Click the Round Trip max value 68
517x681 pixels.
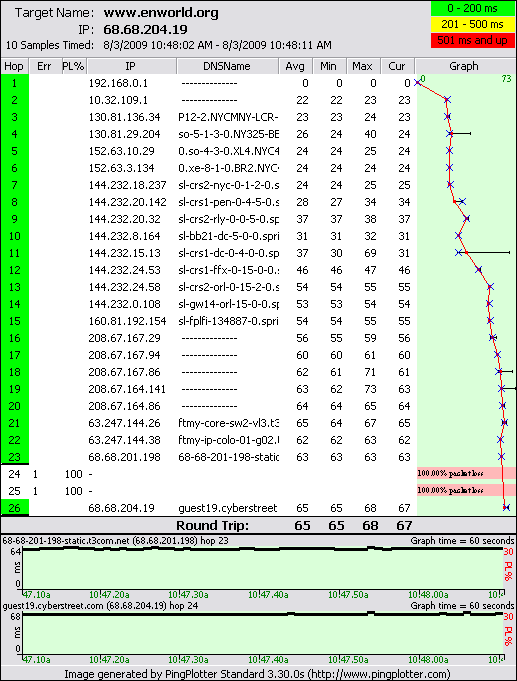pyautogui.click(x=370, y=526)
